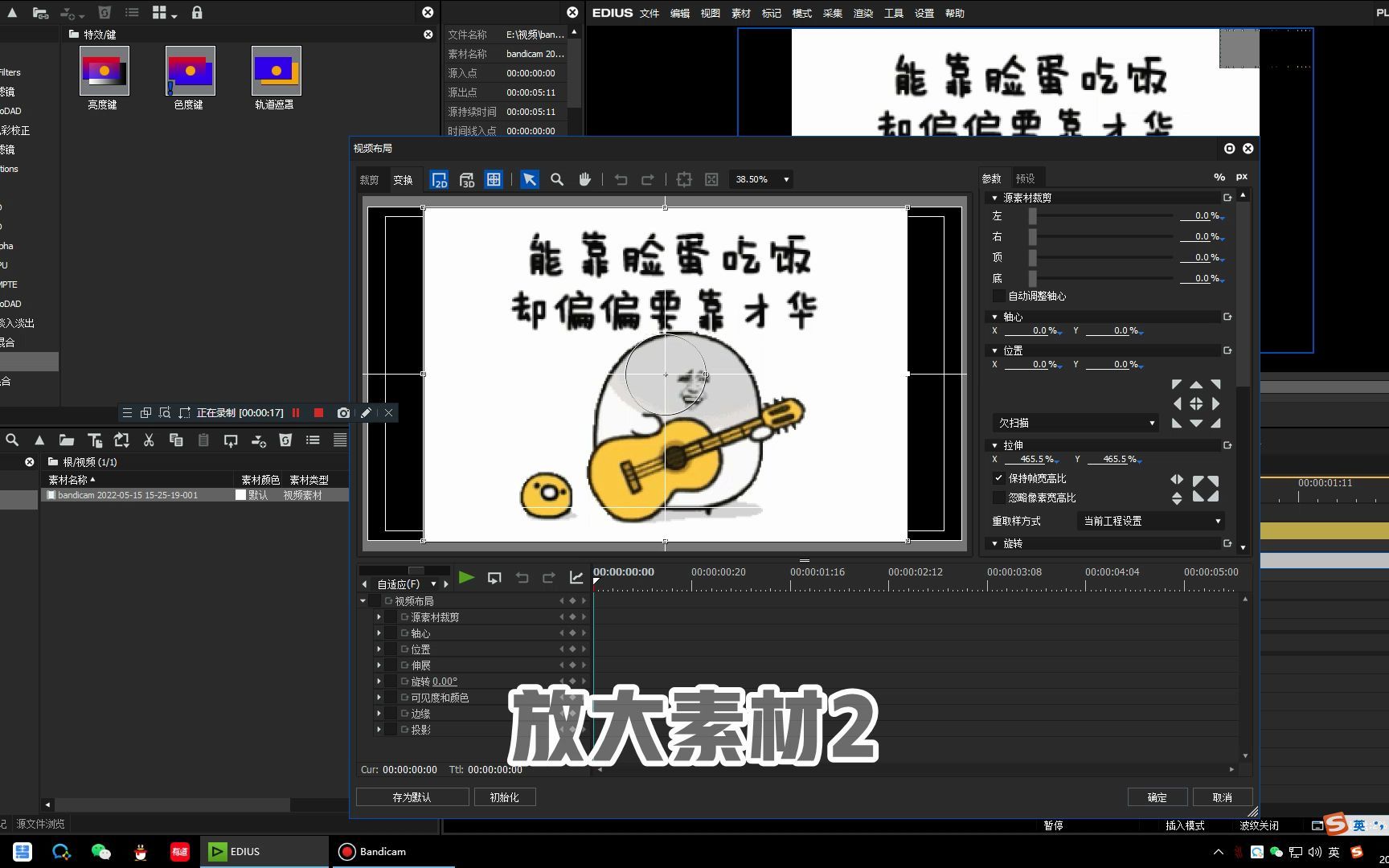This screenshot has width=1389, height=868.
Task: Toggle 自动调整轴心 option
Action: (998, 296)
